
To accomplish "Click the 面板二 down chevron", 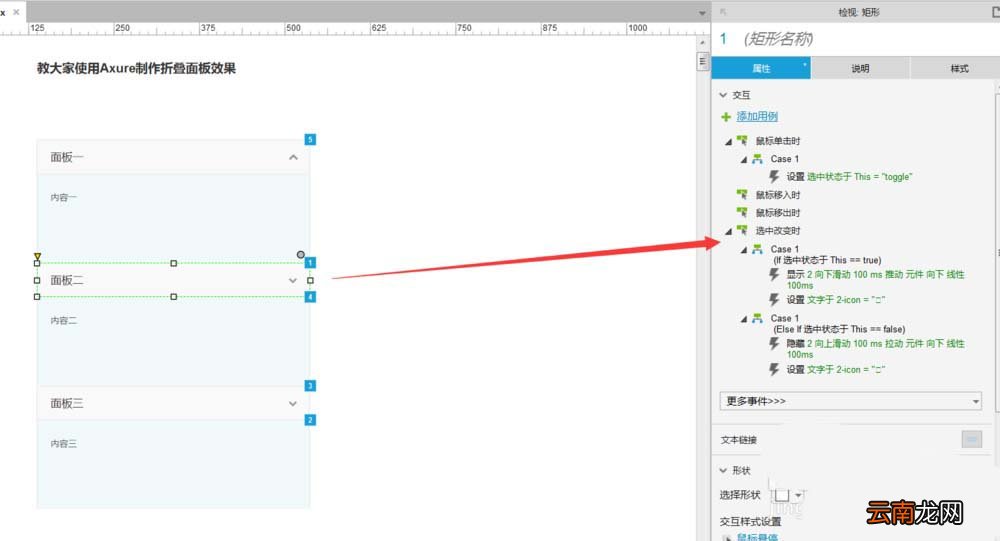I will tap(293, 280).
